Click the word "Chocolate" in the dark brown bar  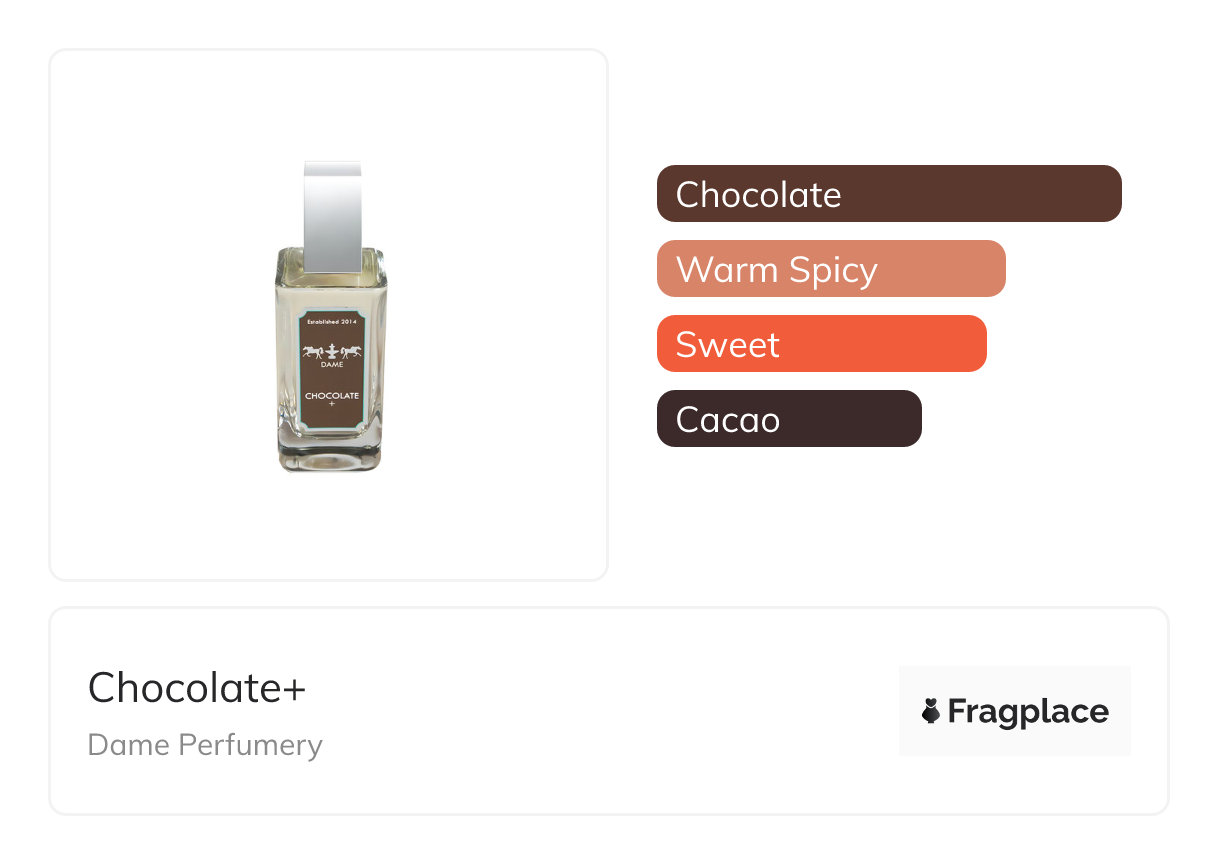click(758, 194)
